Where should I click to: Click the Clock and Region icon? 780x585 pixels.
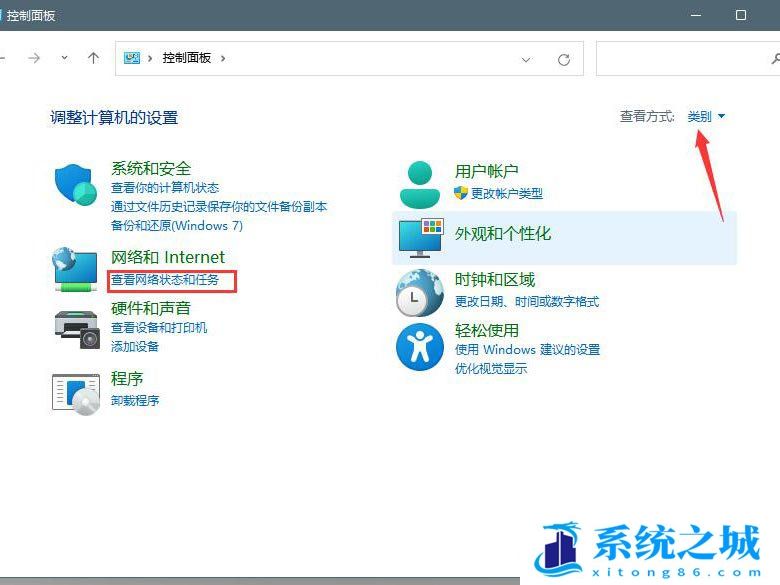tap(419, 292)
